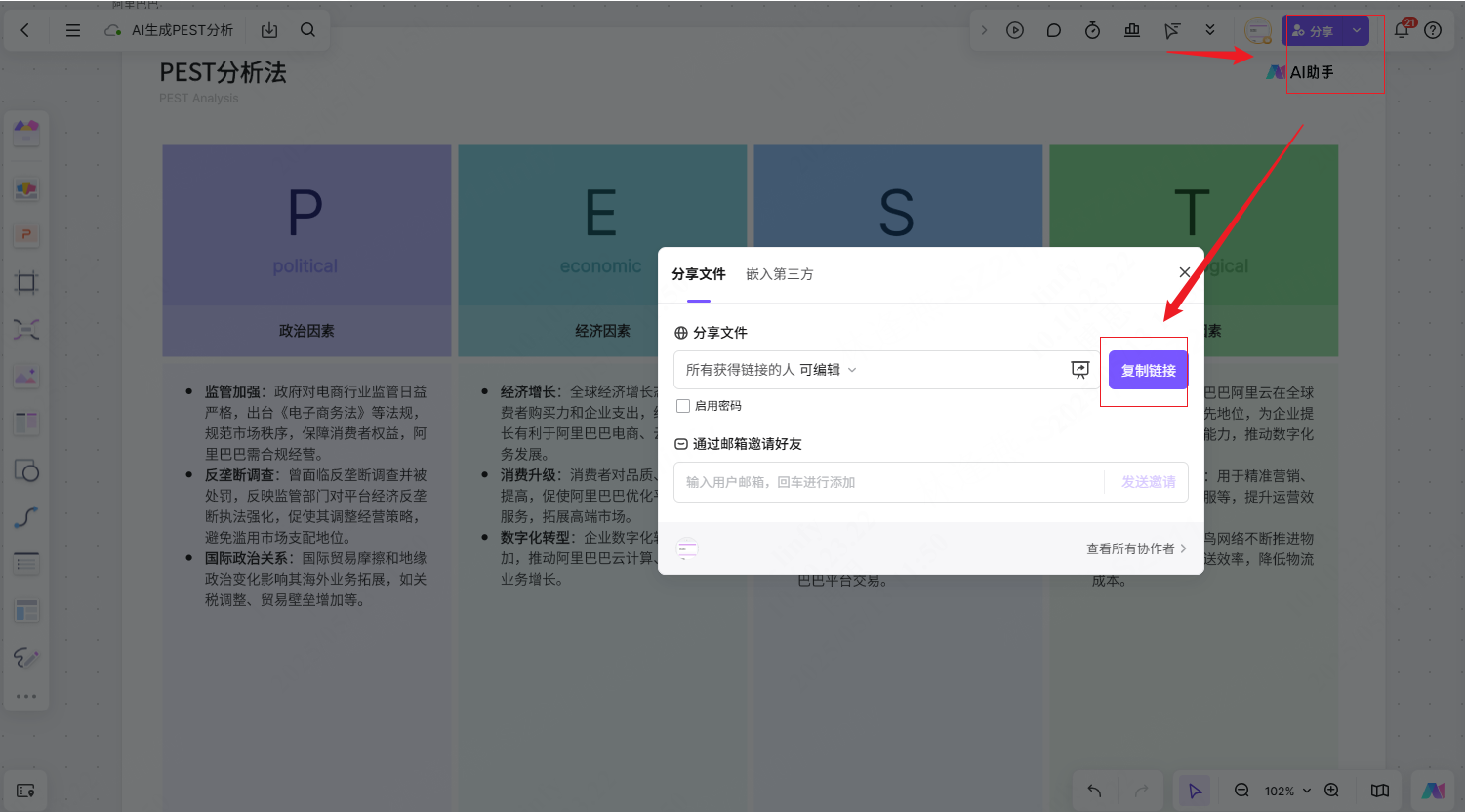This screenshot has height=812, width=1465.
Task: Click the 复制链接 button
Action: (1148, 371)
